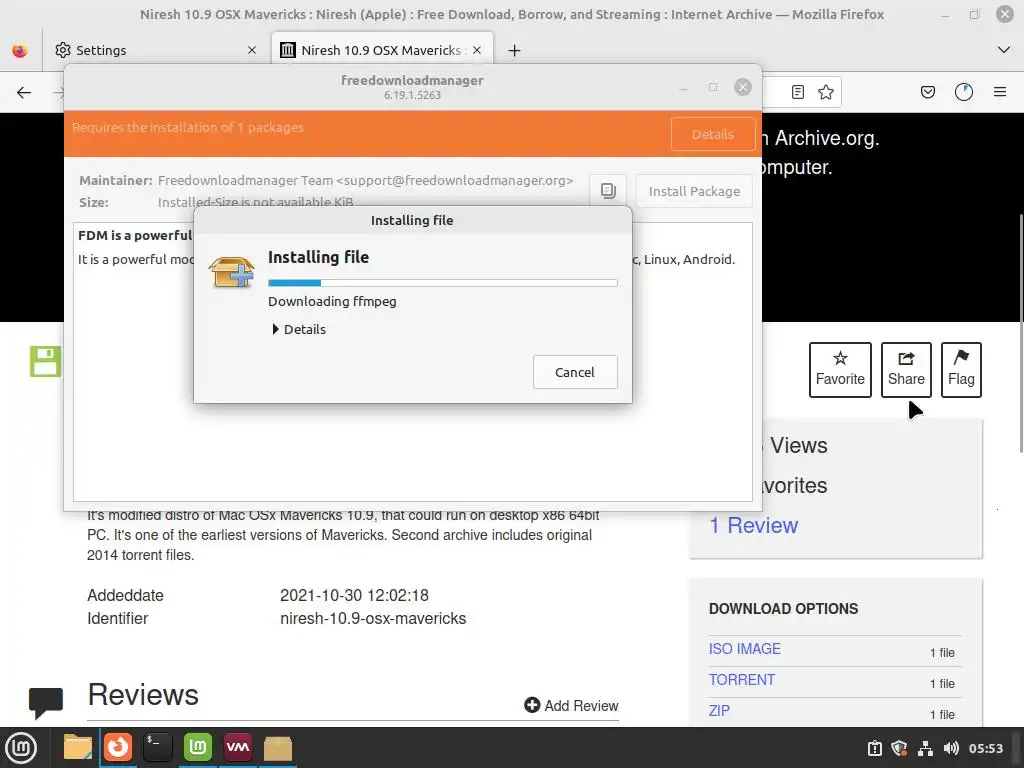The width and height of the screenshot is (1024, 768).
Task: Go back in Firefox history
Action: tap(24, 92)
